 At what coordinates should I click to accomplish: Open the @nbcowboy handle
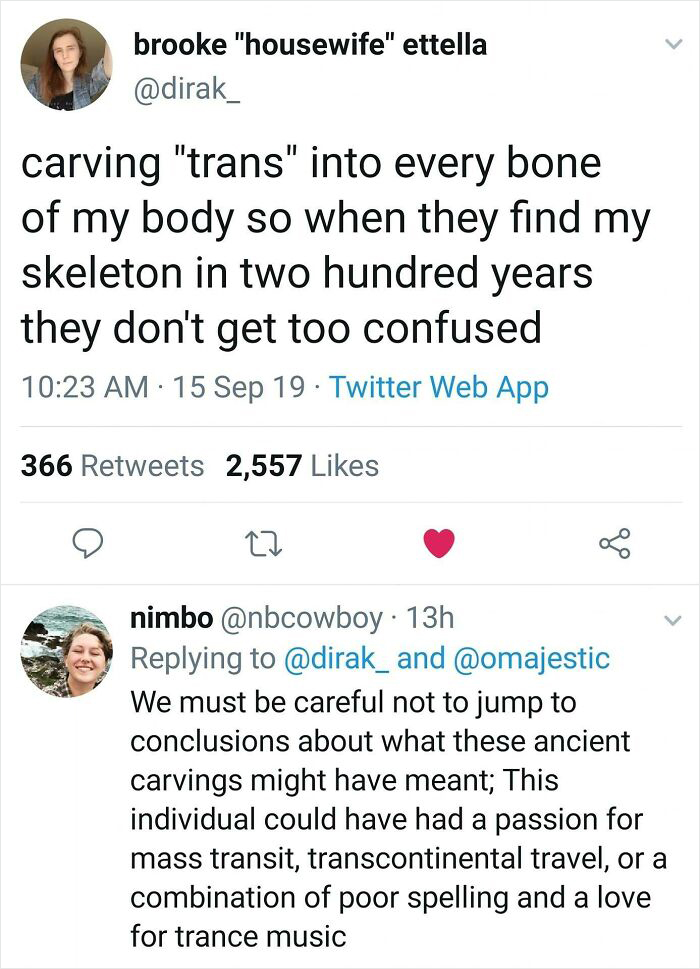[301, 619]
